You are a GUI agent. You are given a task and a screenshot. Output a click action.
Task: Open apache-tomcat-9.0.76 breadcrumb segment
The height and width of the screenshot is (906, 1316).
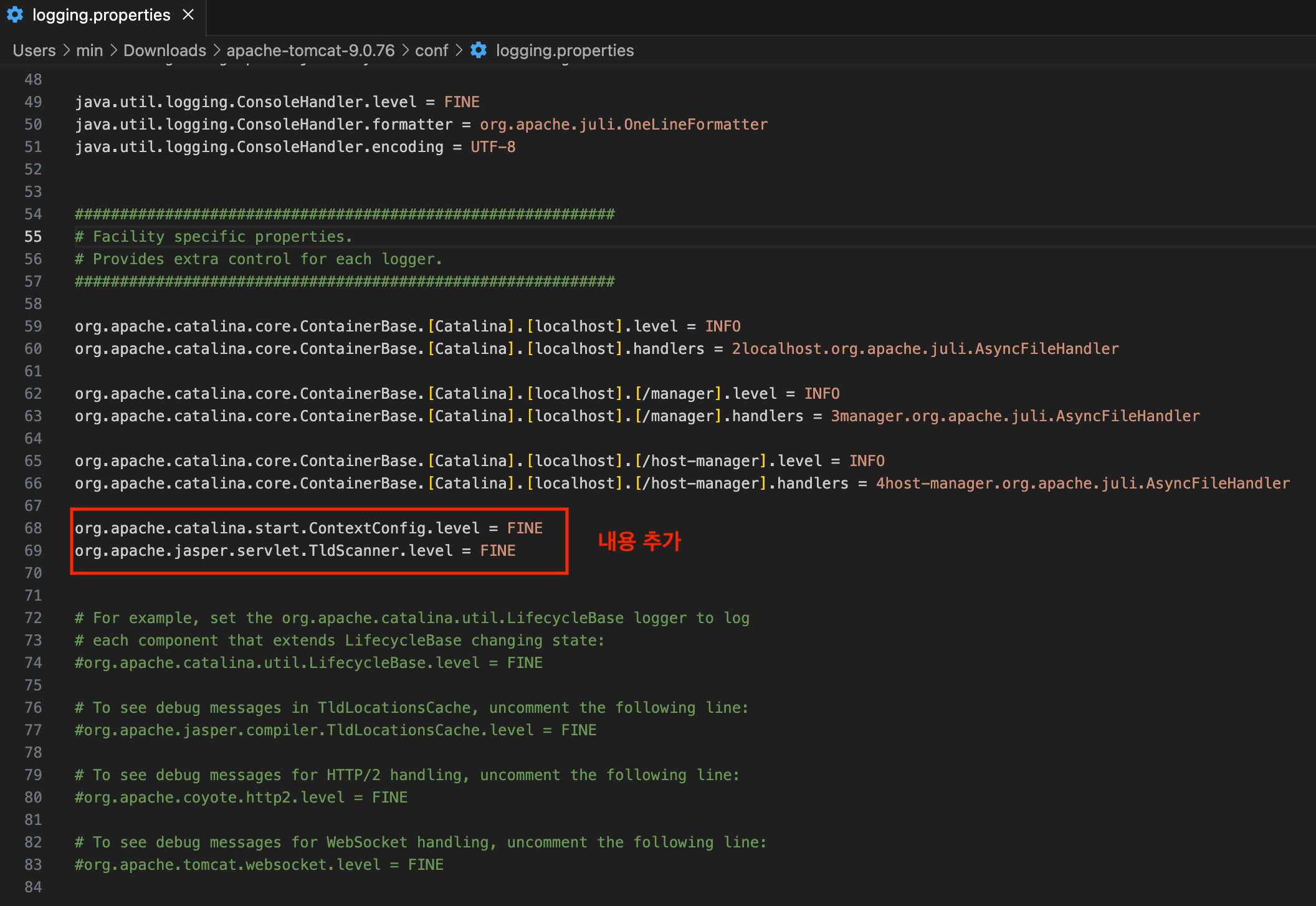pyautogui.click(x=310, y=50)
